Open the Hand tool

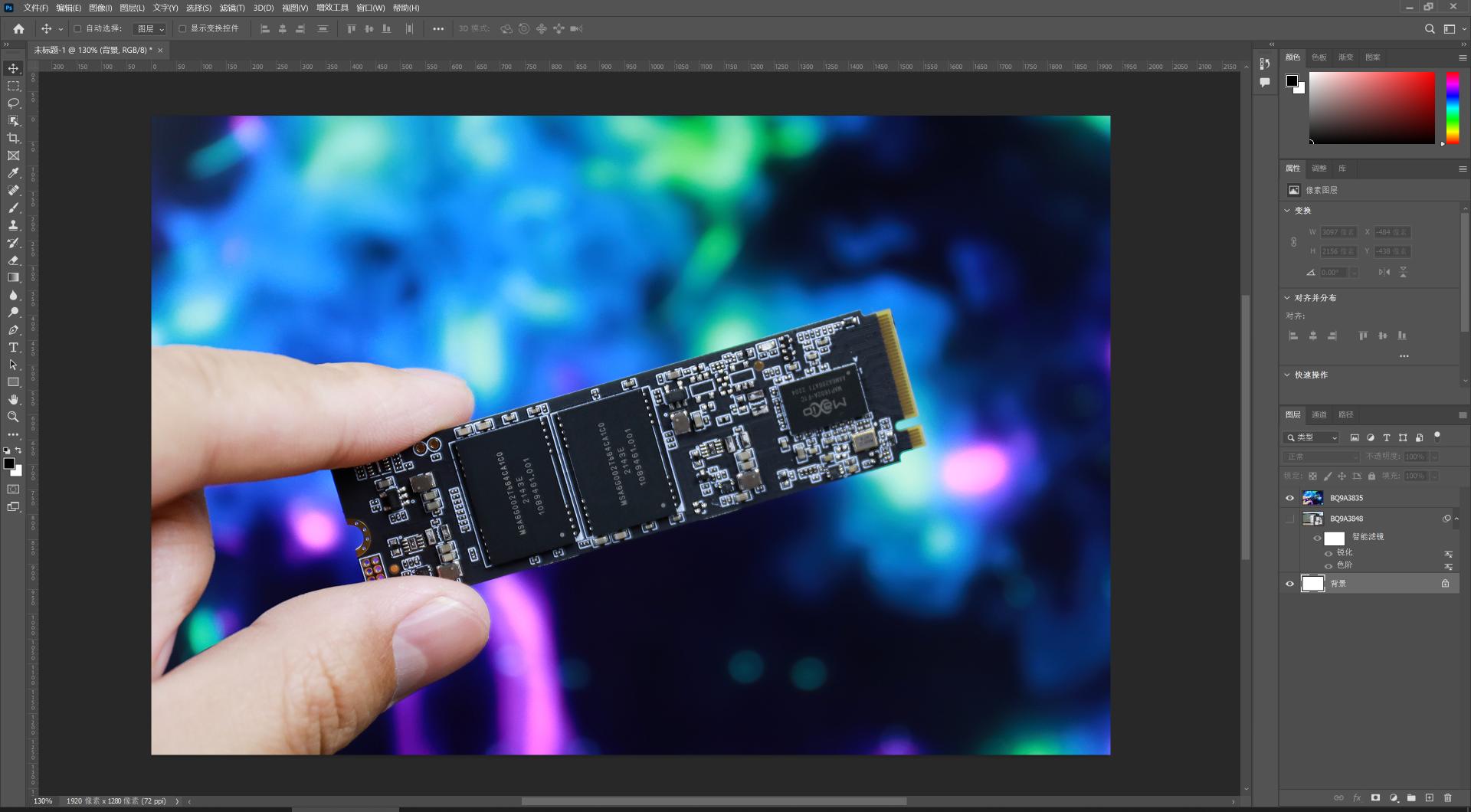point(13,399)
